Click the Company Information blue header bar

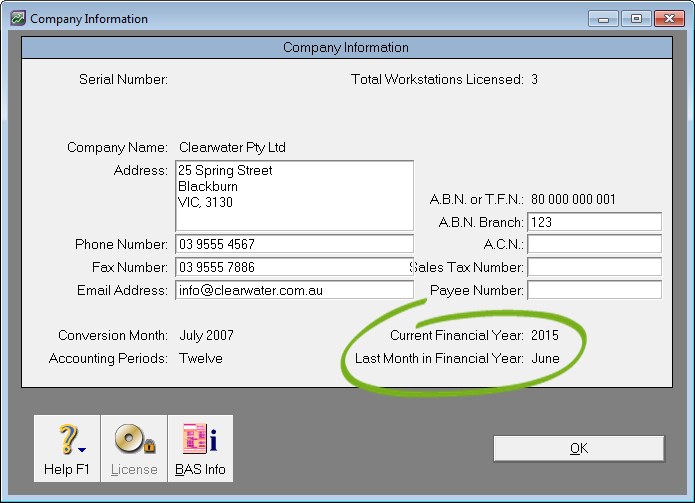click(x=346, y=48)
